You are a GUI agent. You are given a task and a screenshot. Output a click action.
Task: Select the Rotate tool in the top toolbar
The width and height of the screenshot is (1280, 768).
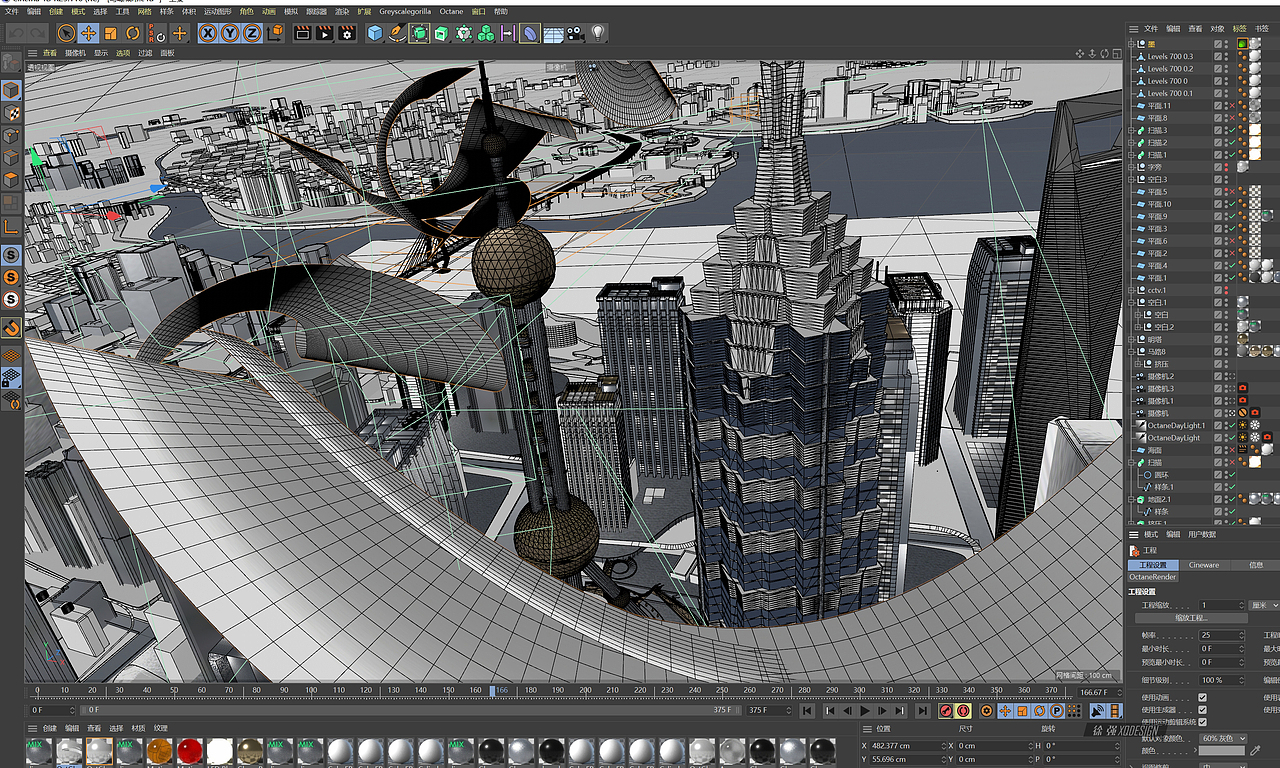click(132, 33)
